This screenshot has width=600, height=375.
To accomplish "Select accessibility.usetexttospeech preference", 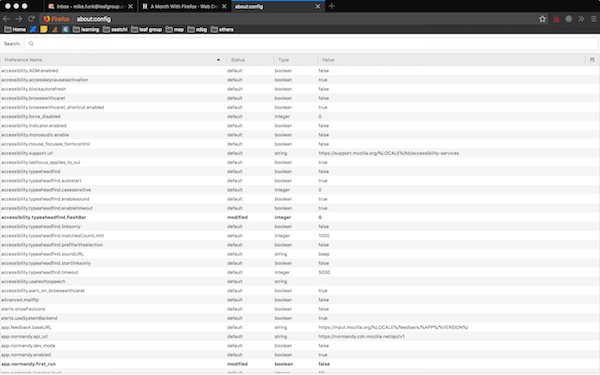I will click(x=300, y=282).
